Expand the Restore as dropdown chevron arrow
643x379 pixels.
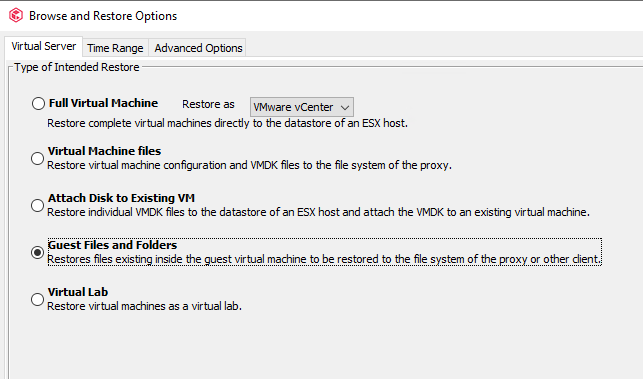(345, 107)
